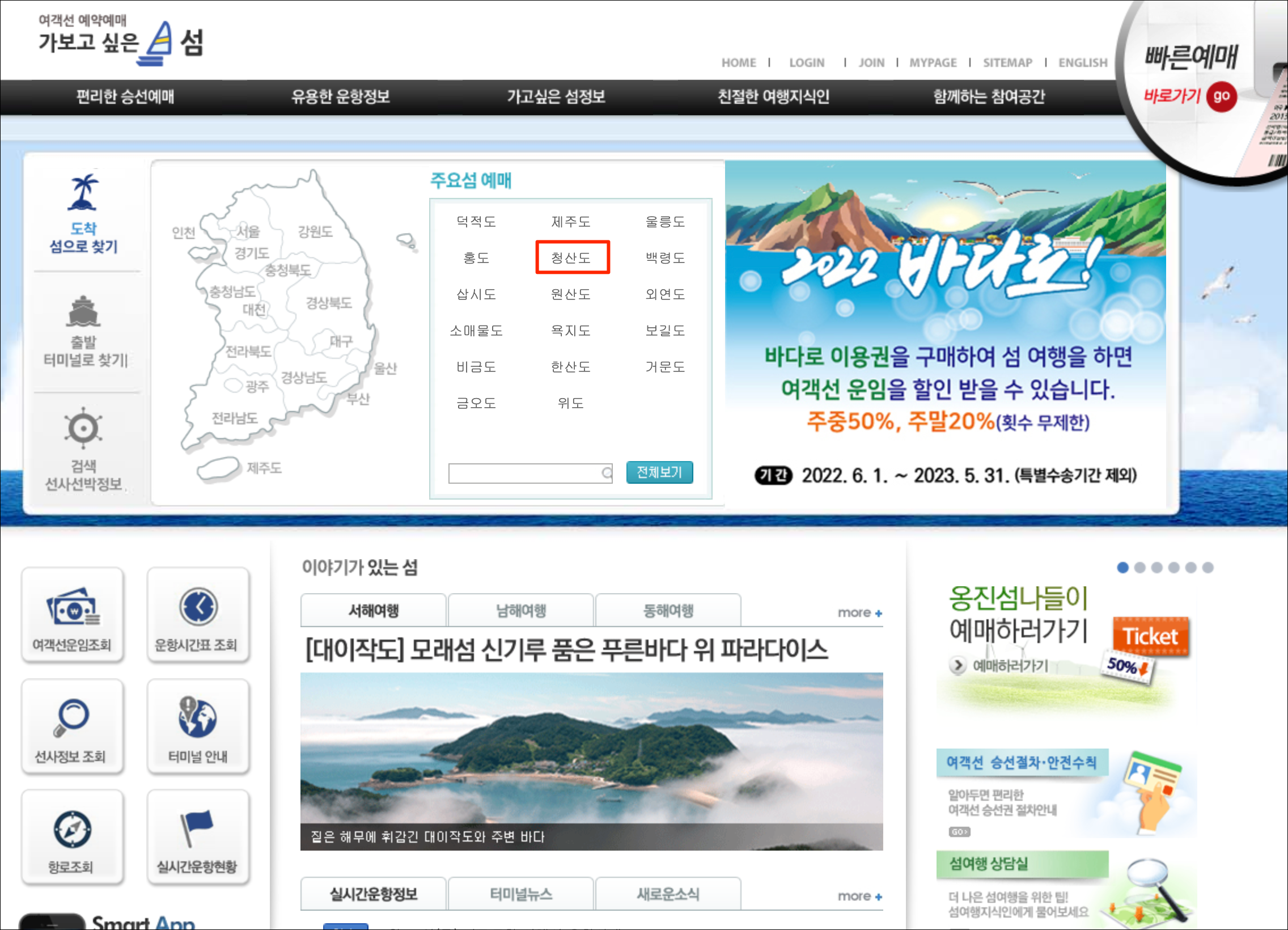Click the 전체보기 button
Viewport: 1288px width, 930px height.
[x=659, y=472]
